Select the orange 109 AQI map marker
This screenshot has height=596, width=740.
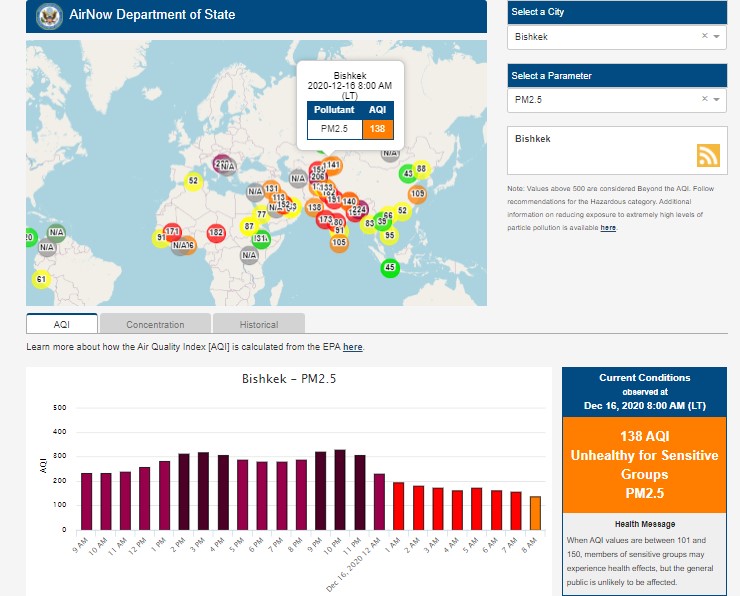point(417,193)
